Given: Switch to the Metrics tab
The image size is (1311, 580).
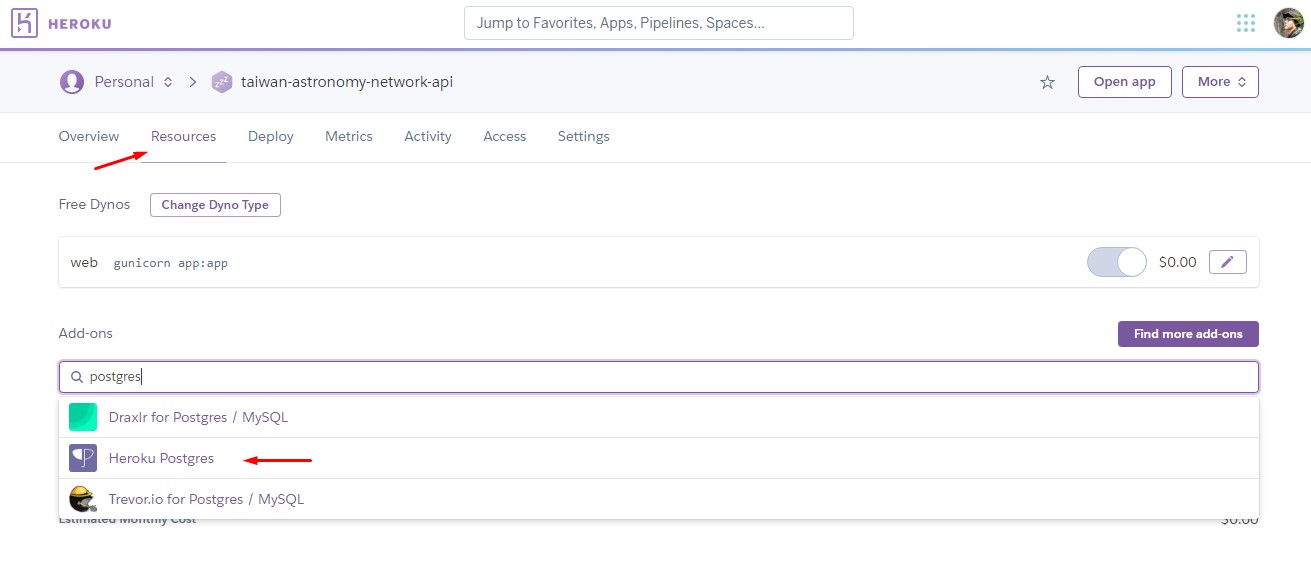Looking at the screenshot, I should click(x=349, y=136).
